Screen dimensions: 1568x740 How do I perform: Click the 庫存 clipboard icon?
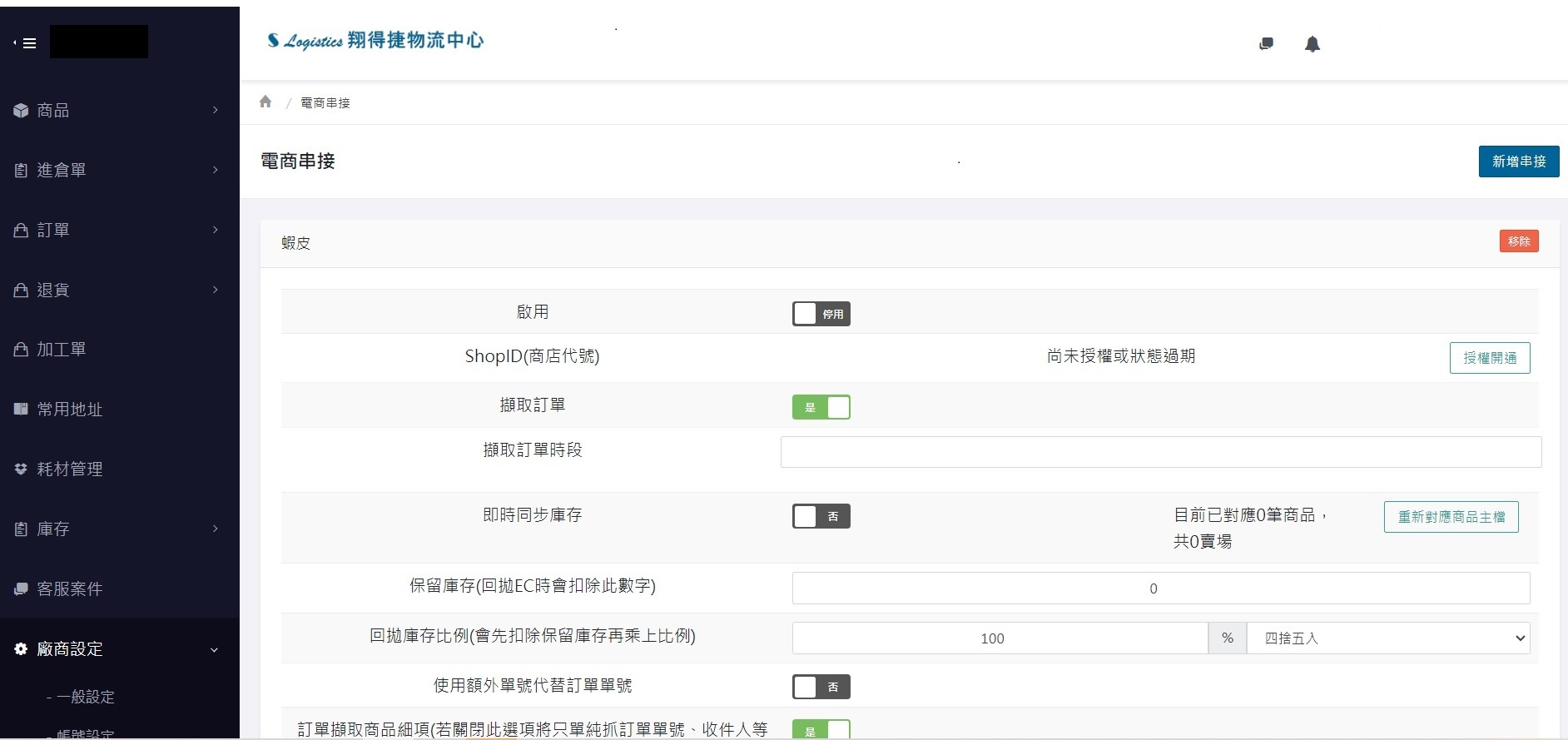[x=21, y=529]
